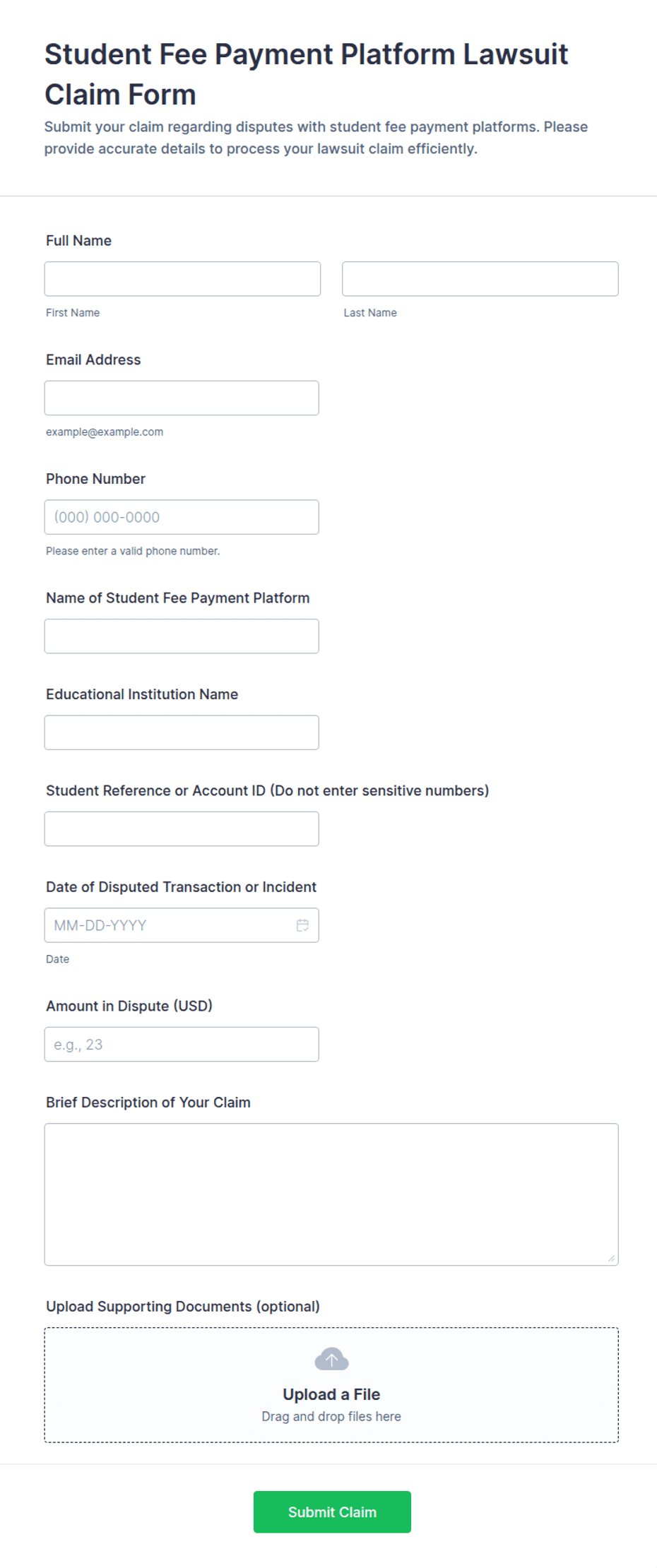Click the Full Name label
The image size is (657, 1568).
tap(78, 241)
